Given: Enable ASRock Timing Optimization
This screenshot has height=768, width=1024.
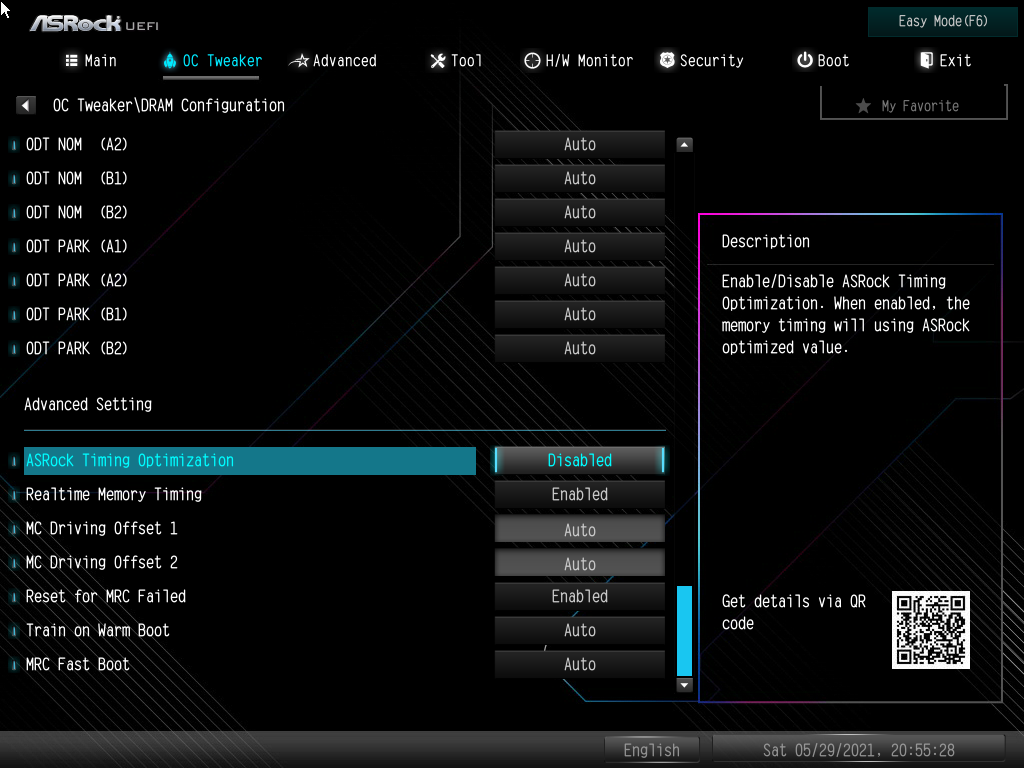Looking at the screenshot, I should pyautogui.click(x=579, y=461).
